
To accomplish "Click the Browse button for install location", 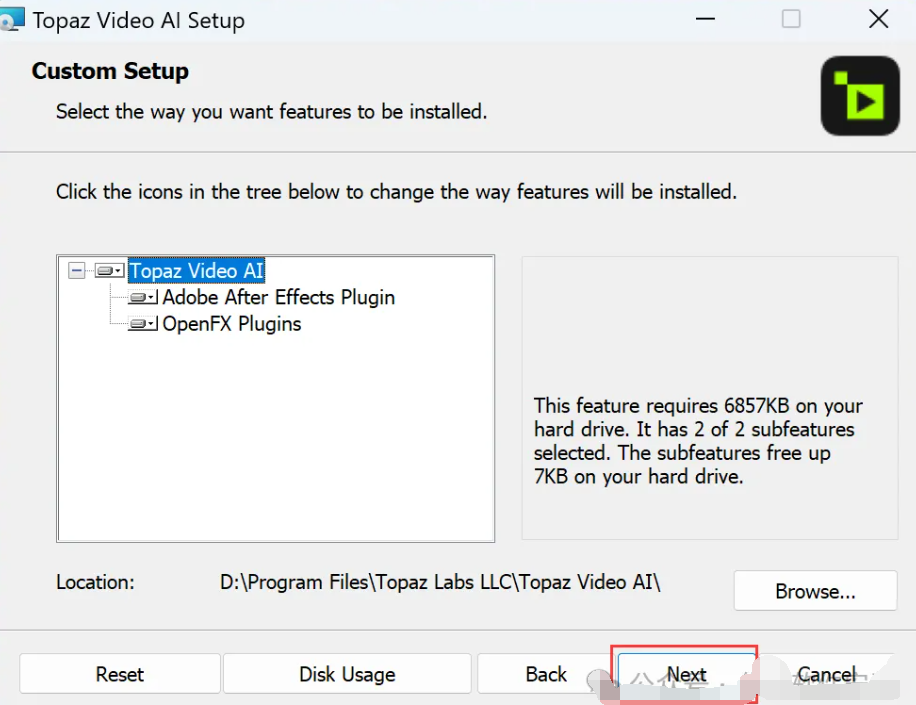I will point(815,591).
